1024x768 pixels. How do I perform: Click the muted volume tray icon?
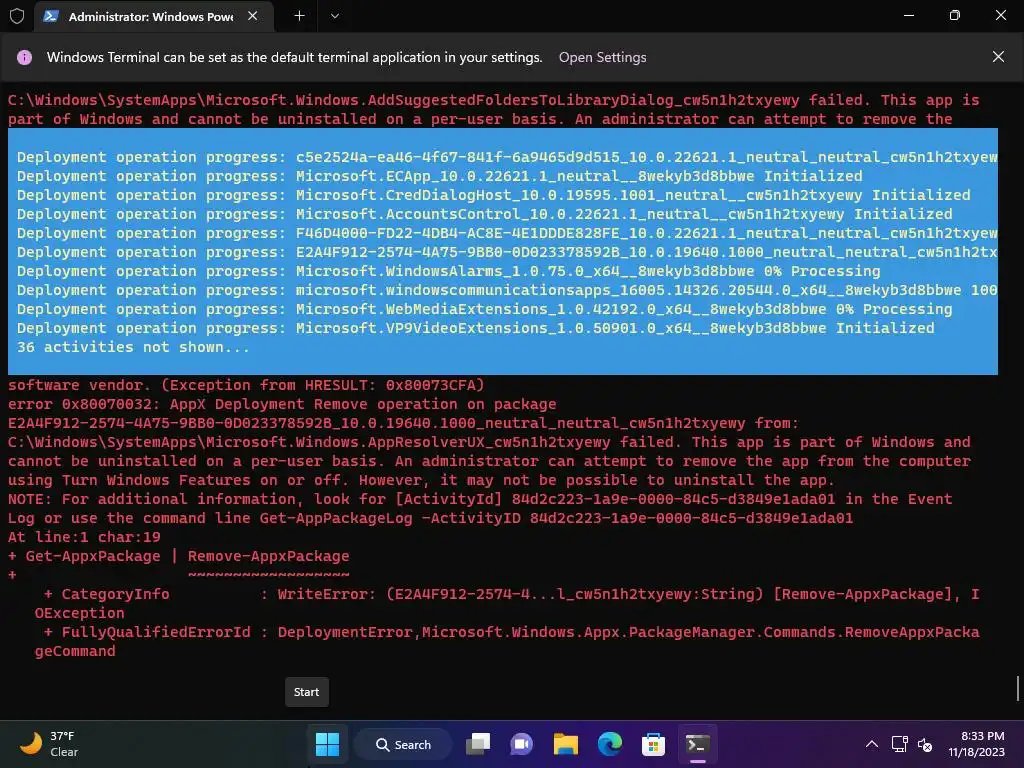(925, 744)
